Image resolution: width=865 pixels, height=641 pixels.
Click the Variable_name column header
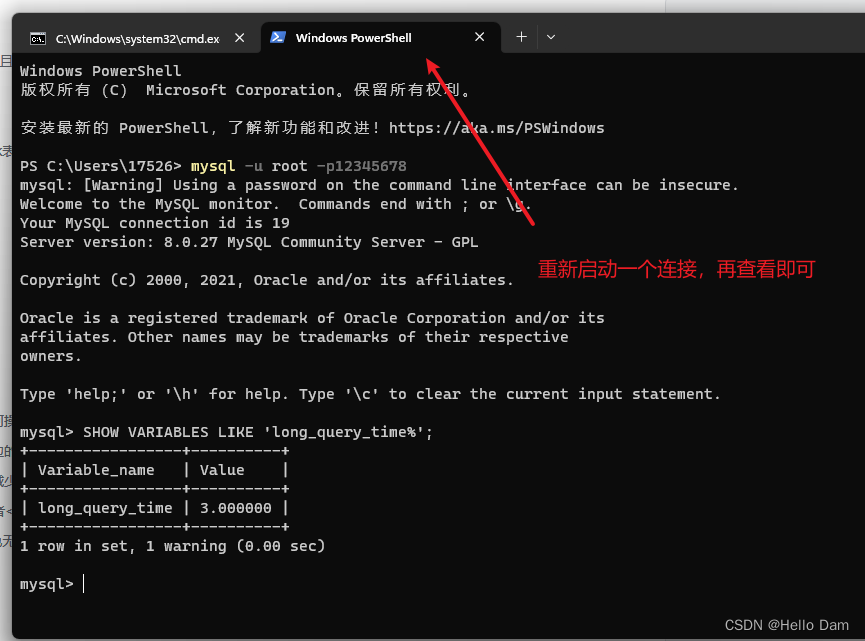coord(96,470)
